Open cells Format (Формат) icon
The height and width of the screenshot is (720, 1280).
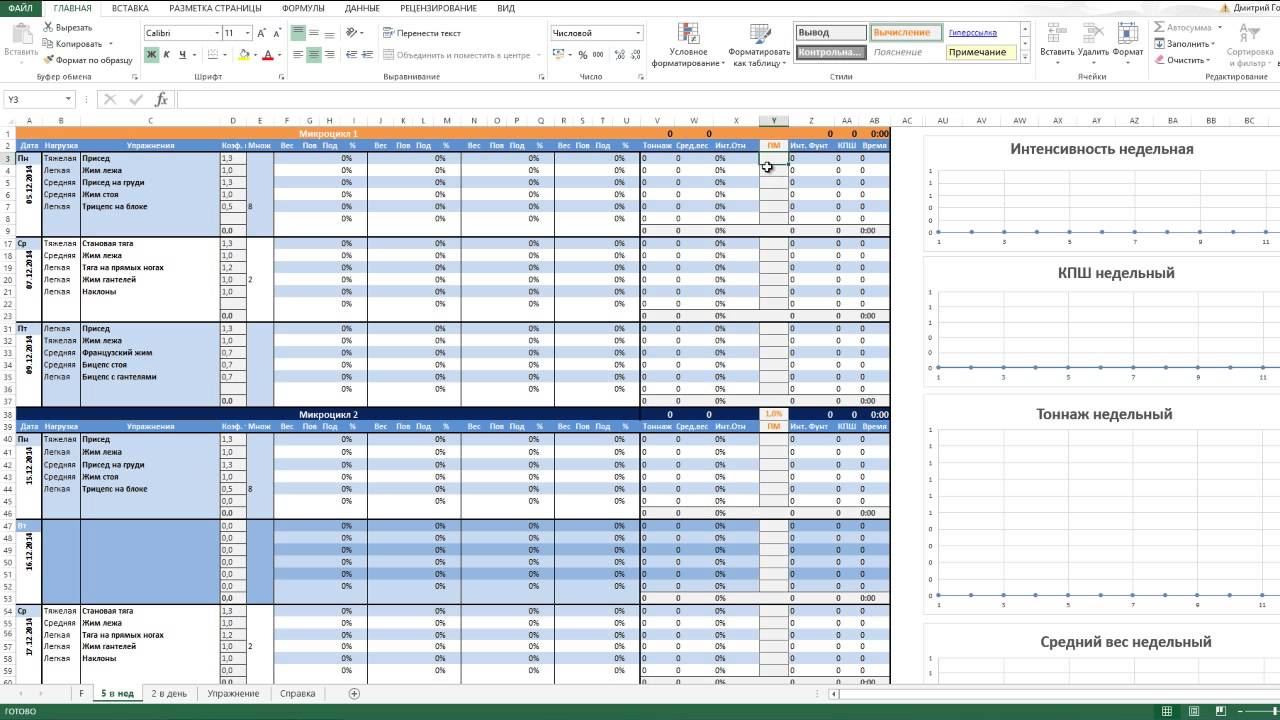tap(1128, 33)
